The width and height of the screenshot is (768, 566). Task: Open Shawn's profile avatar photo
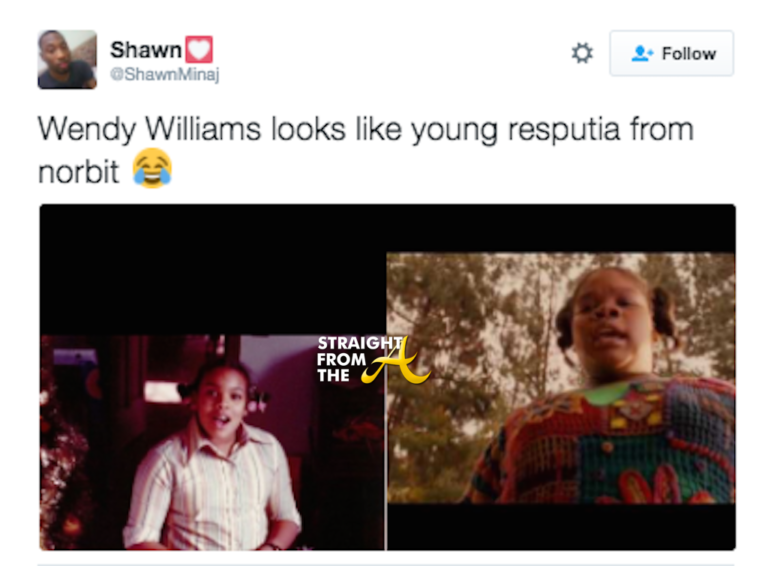(x=67, y=59)
